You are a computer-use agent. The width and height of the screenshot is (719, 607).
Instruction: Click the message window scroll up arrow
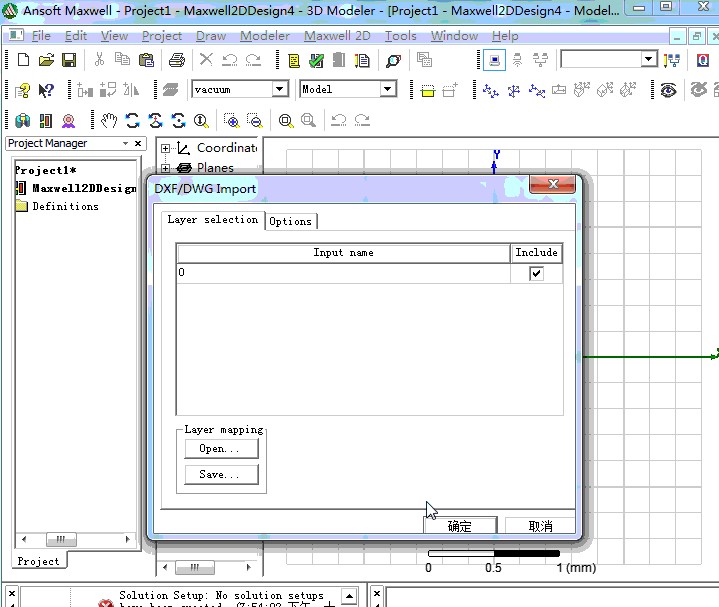tap(349, 596)
